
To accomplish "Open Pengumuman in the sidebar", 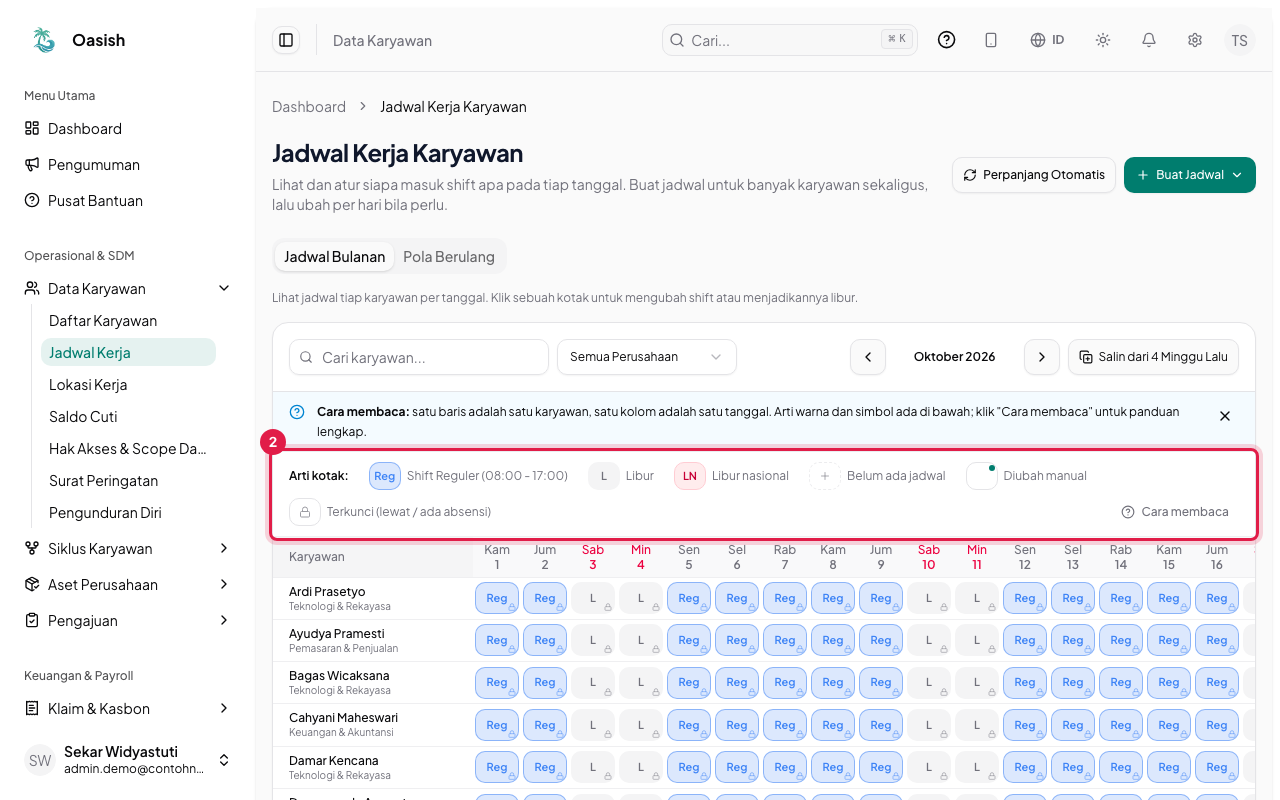I will click(128, 165).
